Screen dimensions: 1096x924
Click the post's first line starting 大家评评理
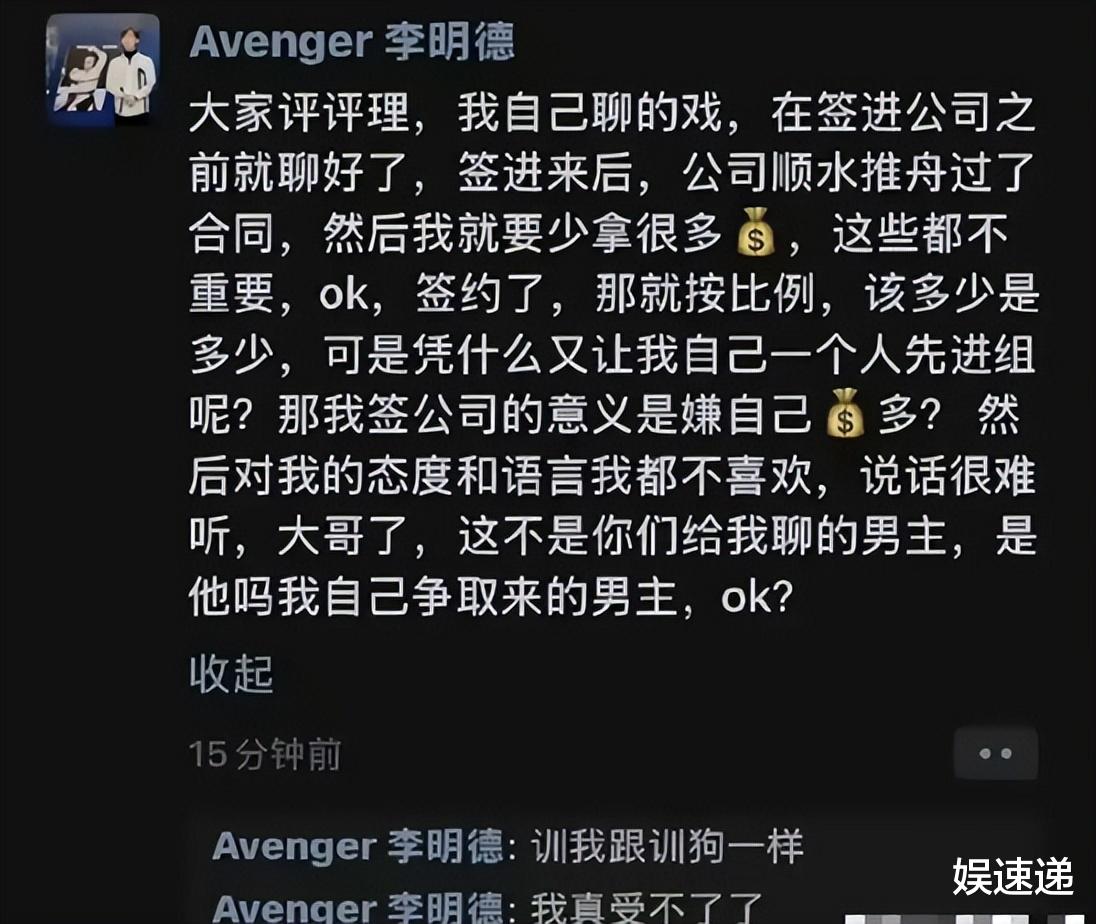pyautogui.click(x=612, y=113)
